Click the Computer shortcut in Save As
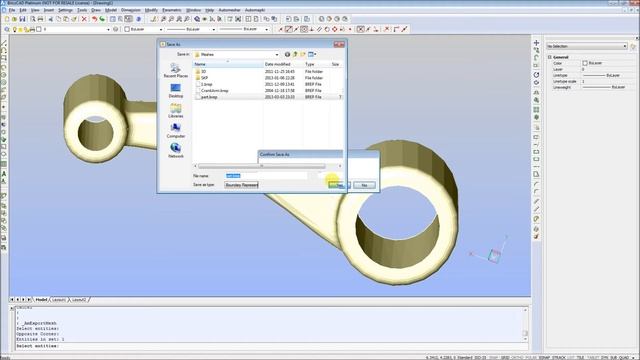 point(176,131)
